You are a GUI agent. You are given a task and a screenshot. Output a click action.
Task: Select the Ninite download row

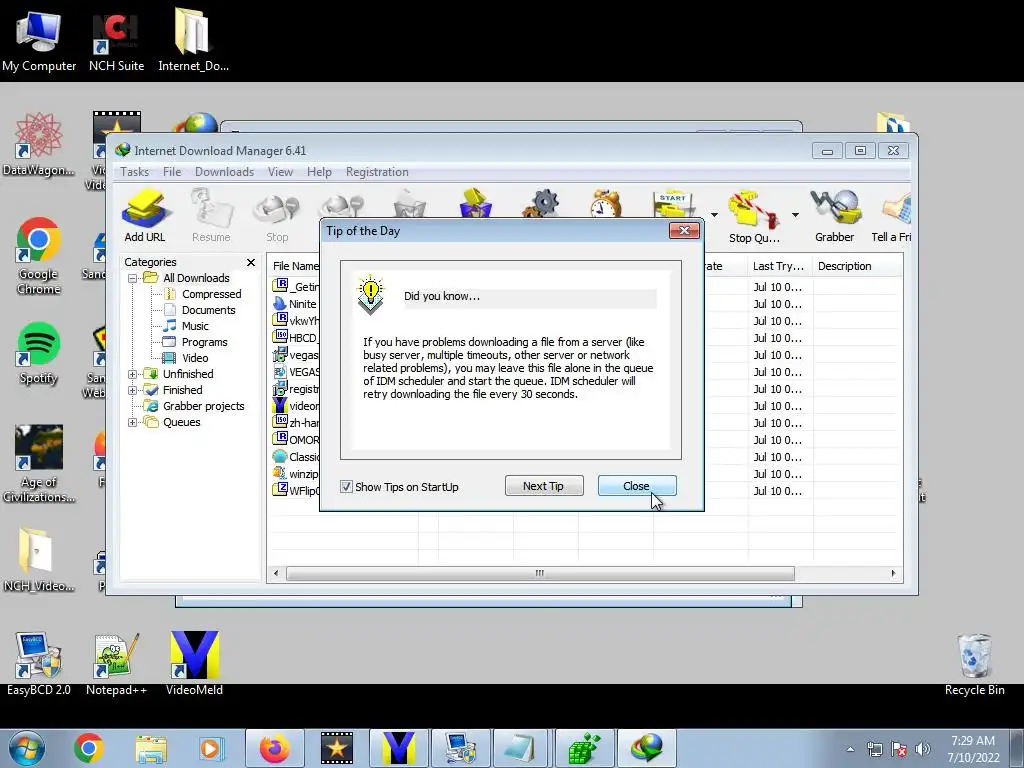pyautogui.click(x=295, y=304)
